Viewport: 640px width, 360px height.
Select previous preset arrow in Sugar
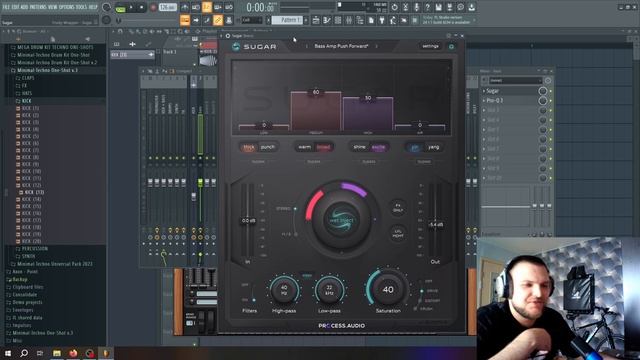(x=307, y=47)
